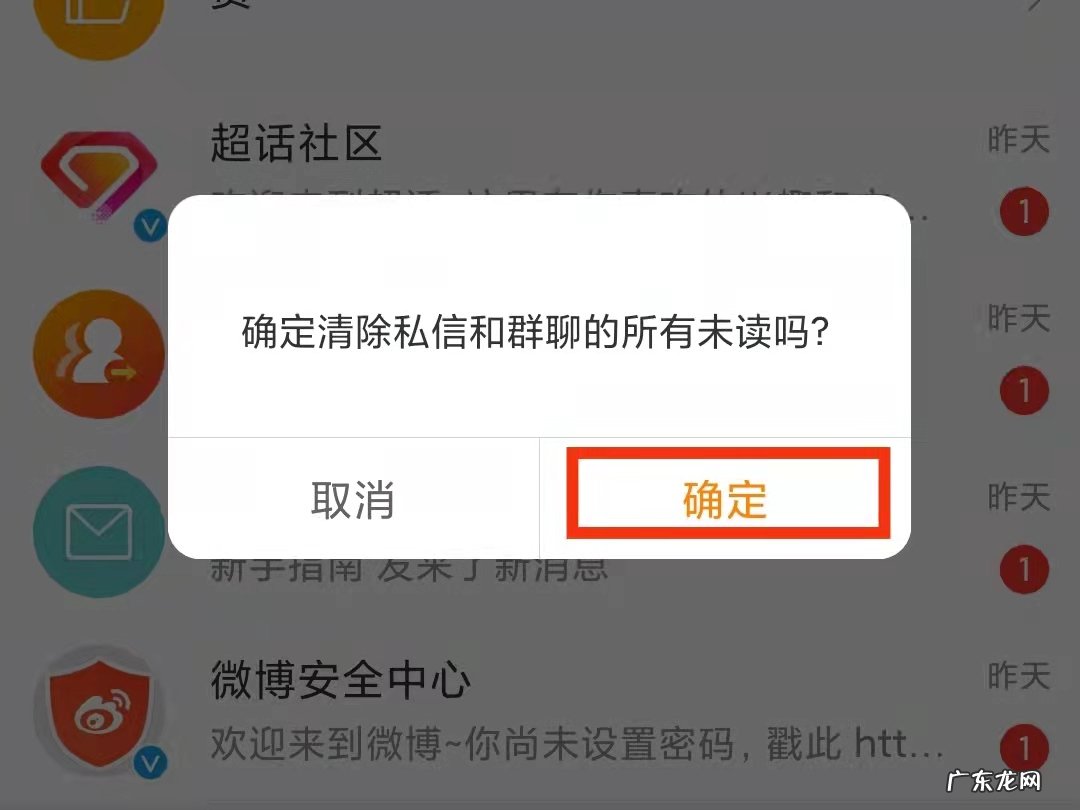Tap the verified V badge on 微博安全中心 avatar
This screenshot has width=1080, height=810.
tap(150, 762)
